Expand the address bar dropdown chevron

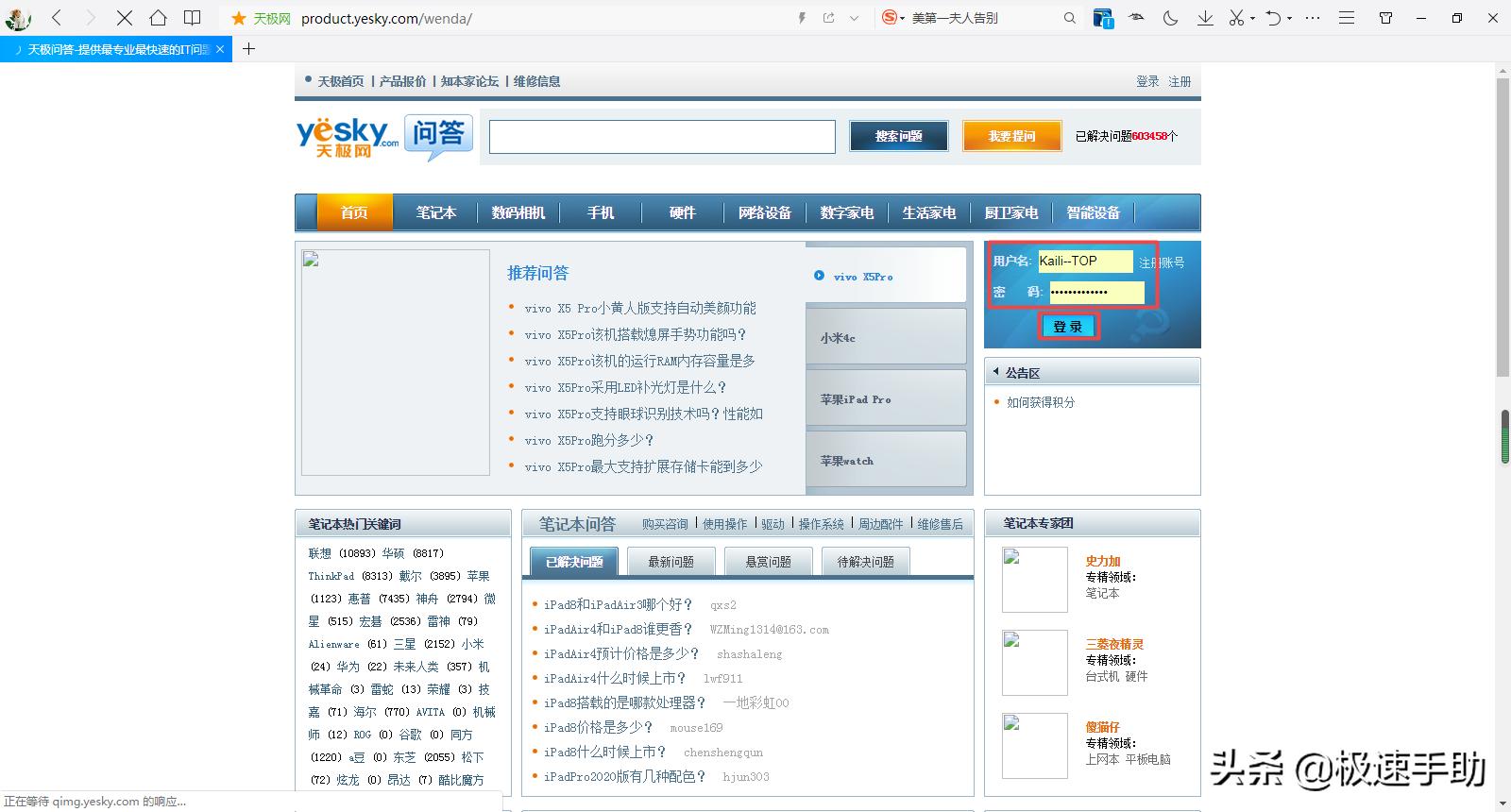pos(855,18)
